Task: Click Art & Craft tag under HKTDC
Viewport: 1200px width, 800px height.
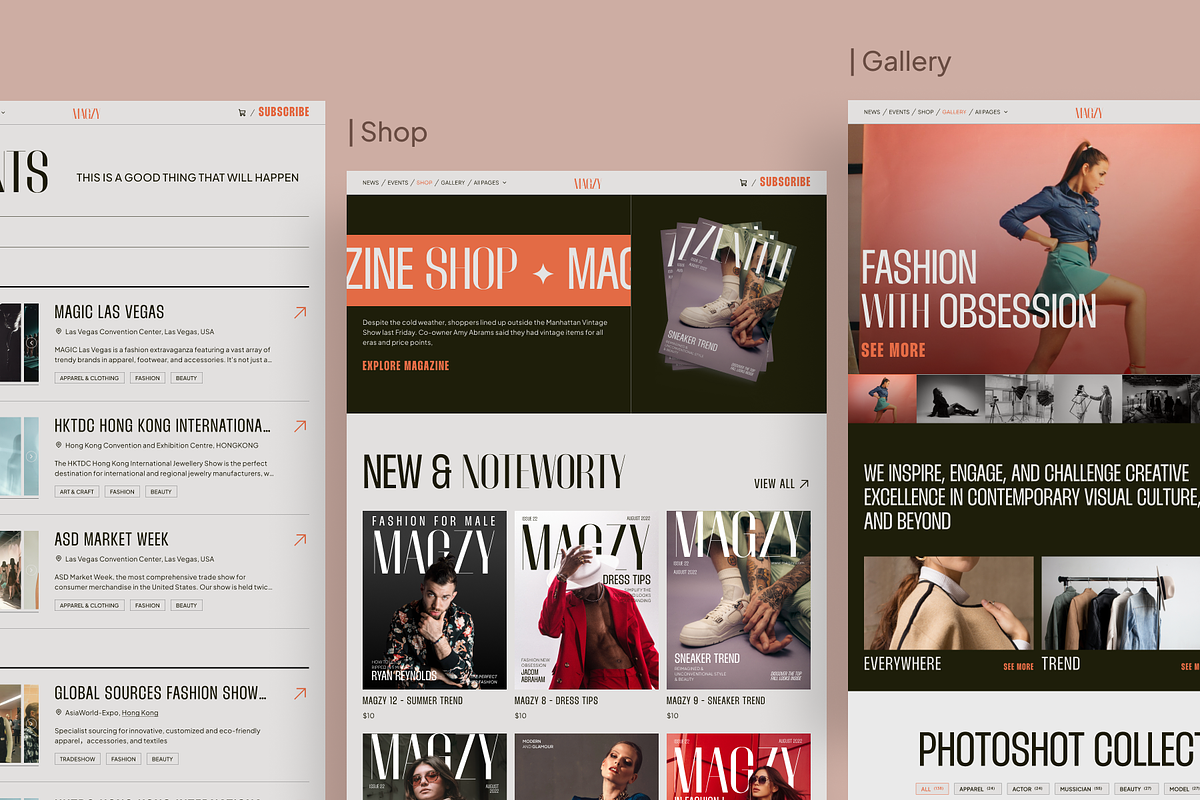Action: tap(77, 492)
